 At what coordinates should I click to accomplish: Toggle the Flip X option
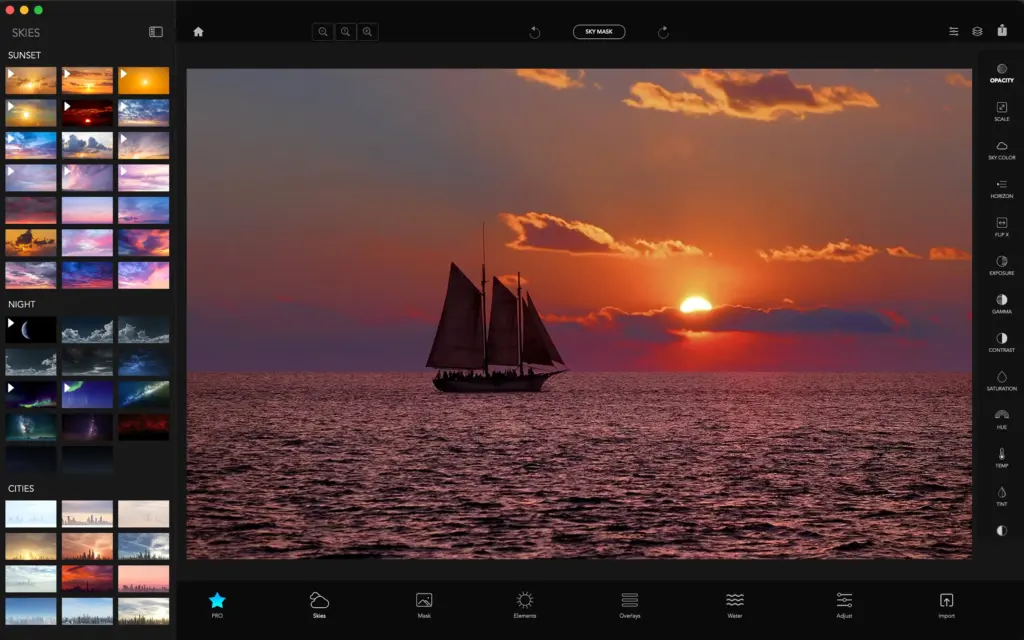[1001, 227]
